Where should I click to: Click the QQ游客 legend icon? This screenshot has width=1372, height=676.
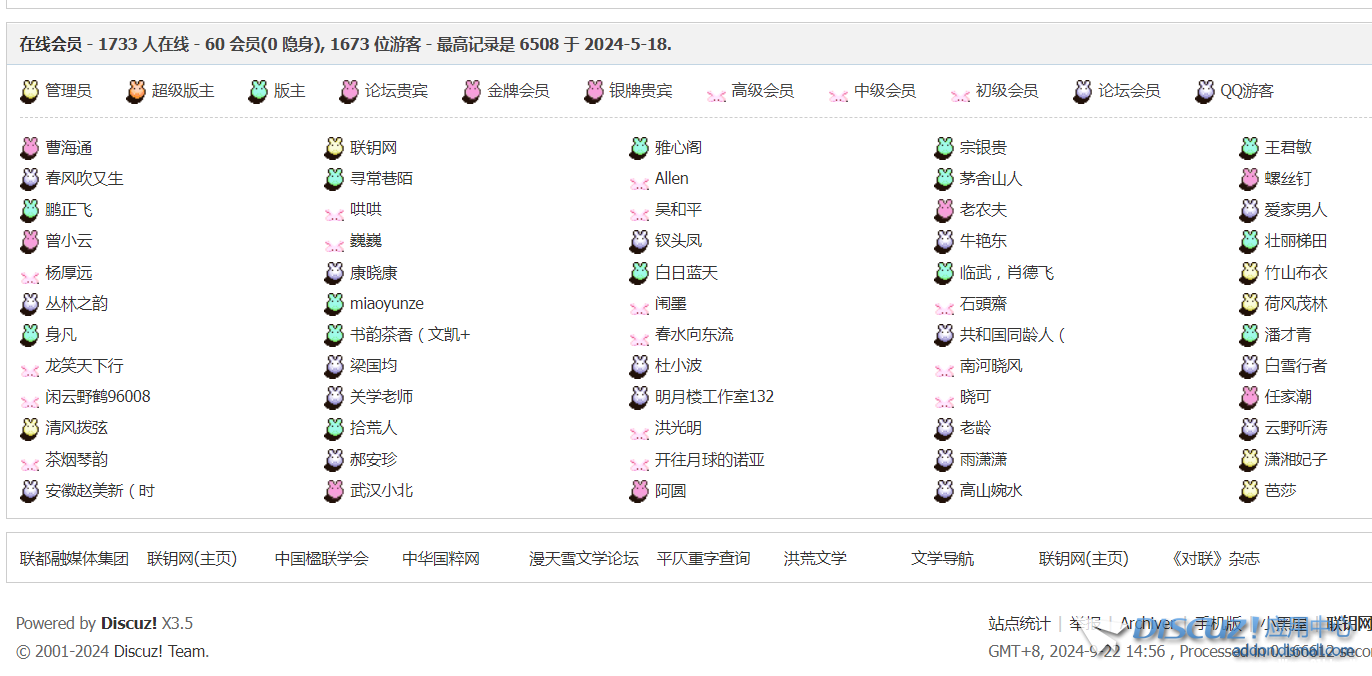pyautogui.click(x=1205, y=91)
